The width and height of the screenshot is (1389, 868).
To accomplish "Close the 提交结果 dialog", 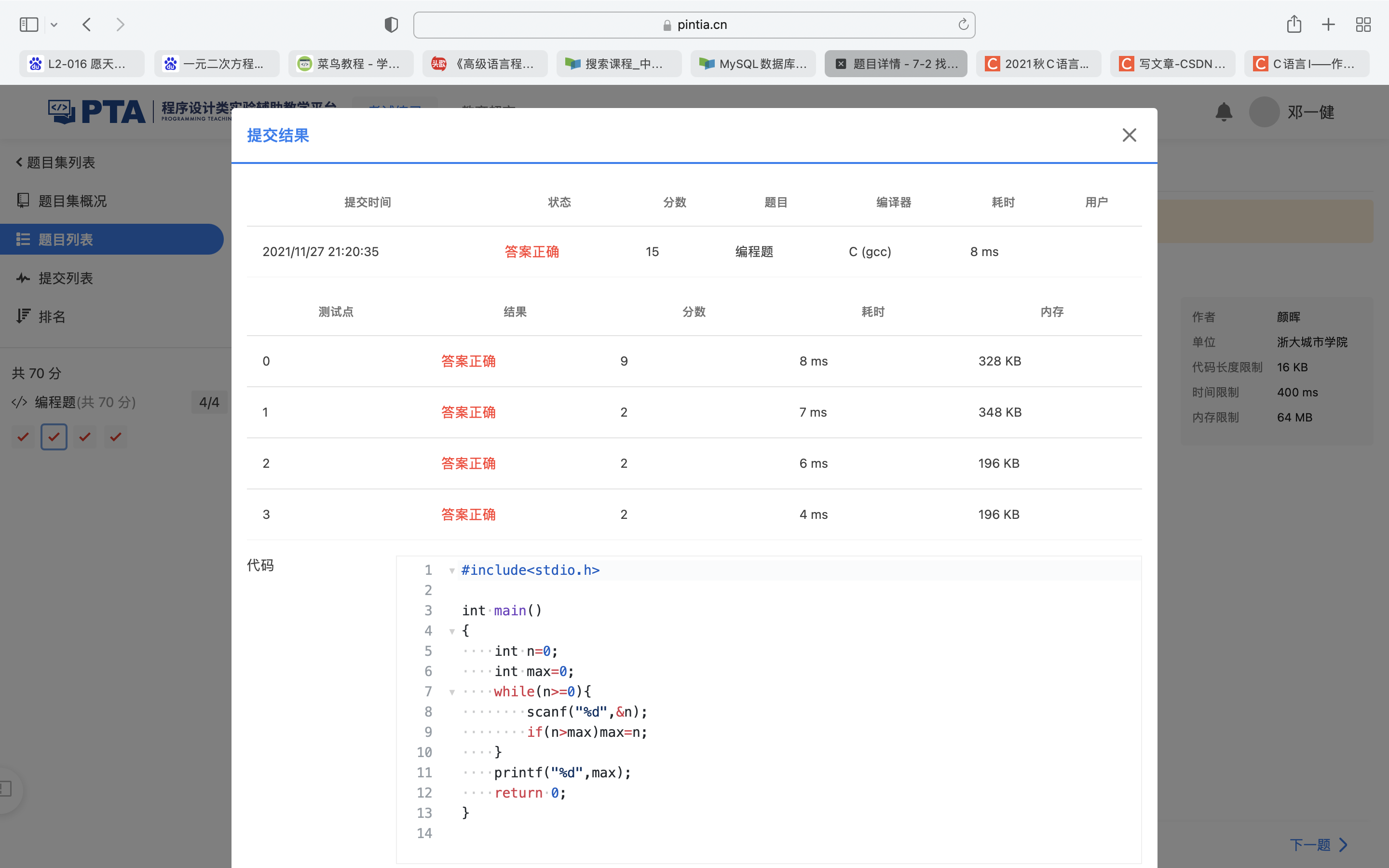I will 1129,135.
